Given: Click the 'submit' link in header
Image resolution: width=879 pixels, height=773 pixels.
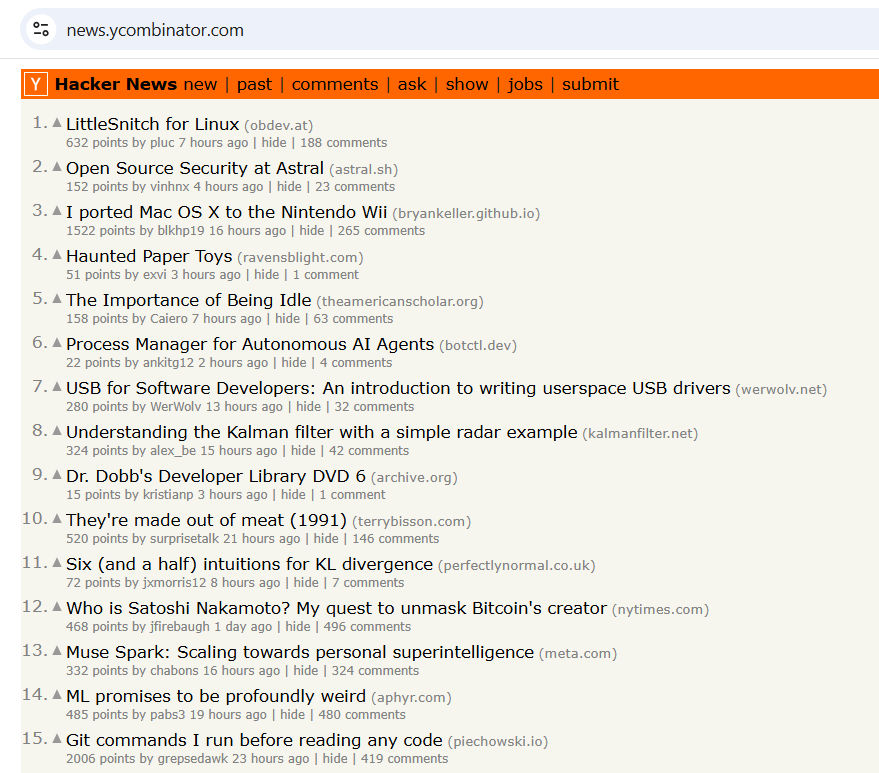Looking at the screenshot, I should pos(590,84).
